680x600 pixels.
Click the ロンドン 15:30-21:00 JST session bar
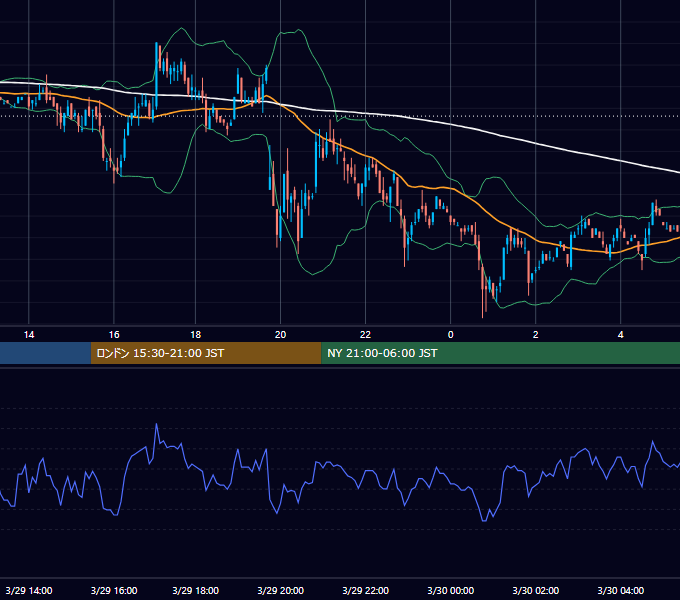click(x=206, y=353)
